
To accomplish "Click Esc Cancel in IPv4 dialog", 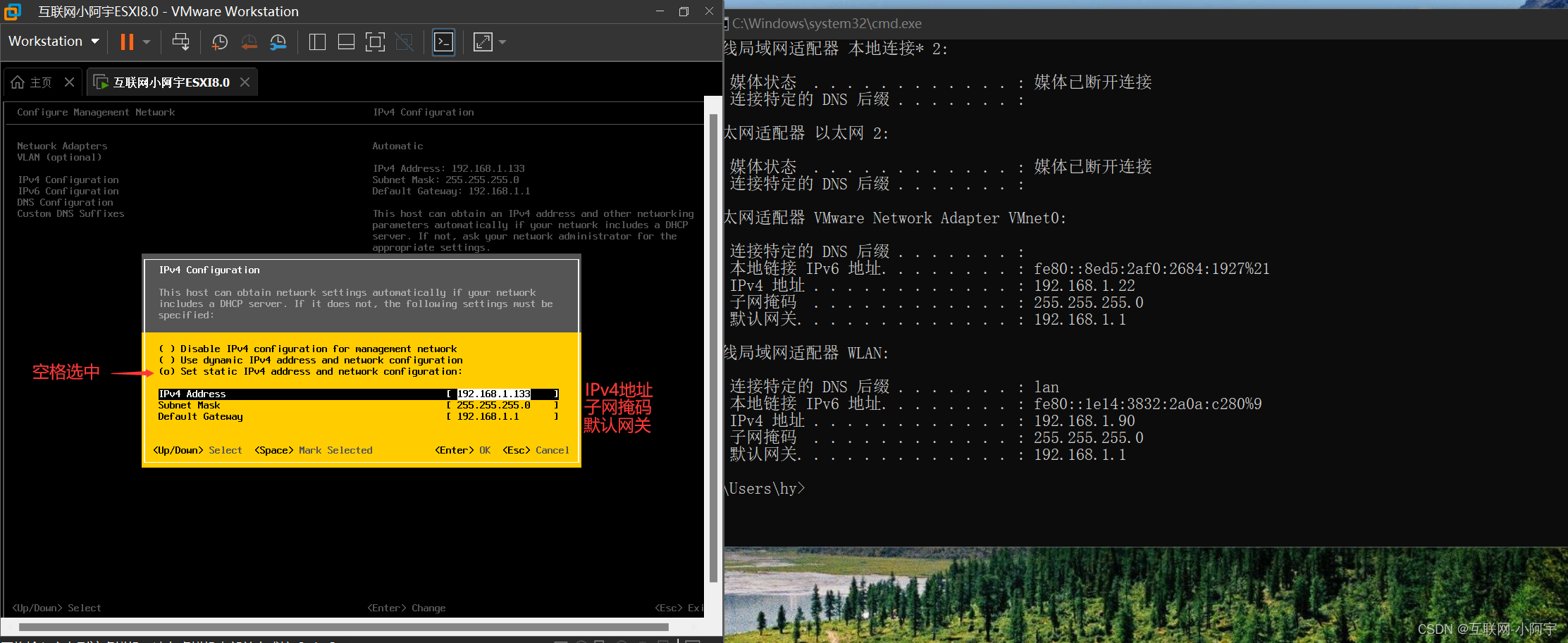I will click(536, 450).
